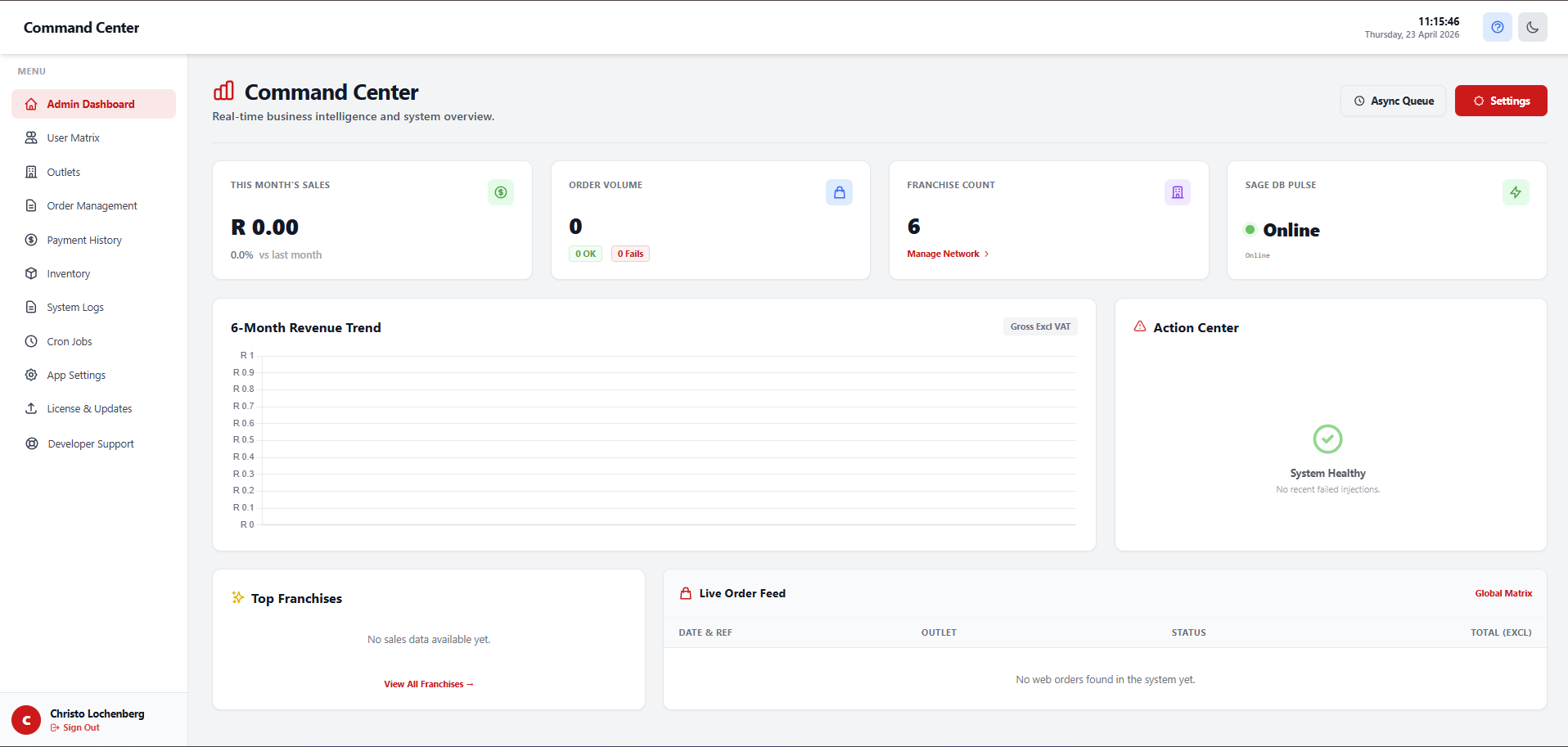Screen dimensions: 1568x747
Task: Click the Sage DB Pulse lightning icon
Action: coord(1516,192)
